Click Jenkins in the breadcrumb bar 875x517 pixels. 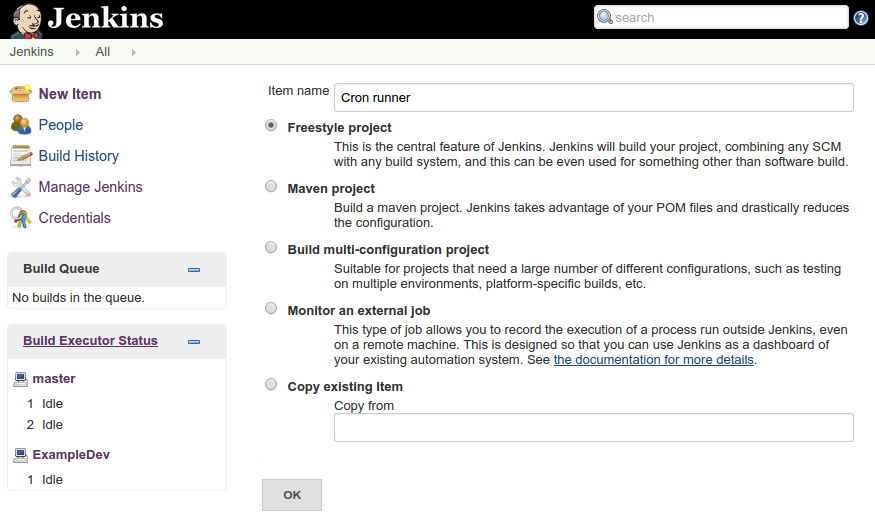click(x=32, y=52)
